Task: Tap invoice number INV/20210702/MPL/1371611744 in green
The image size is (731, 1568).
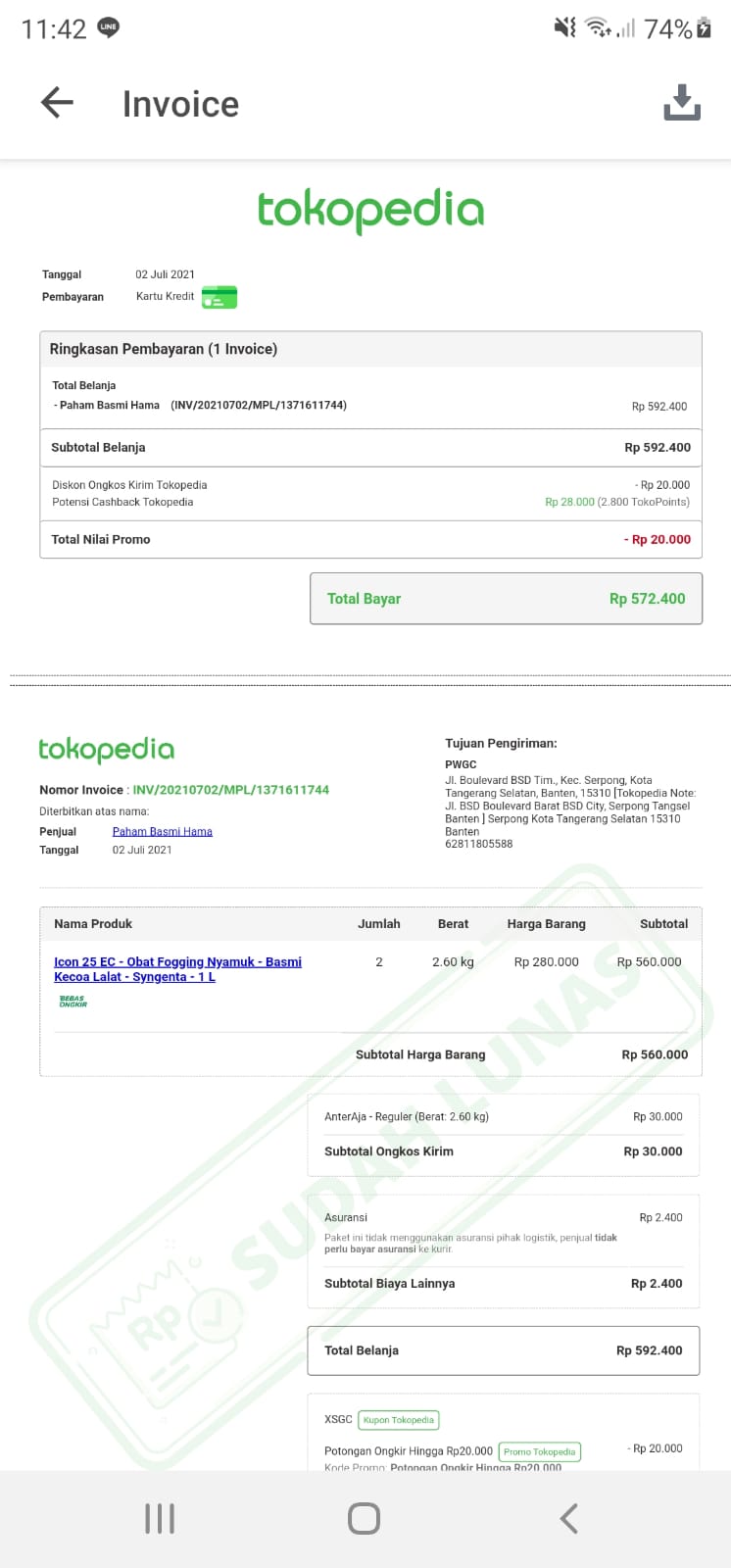Action: click(230, 790)
